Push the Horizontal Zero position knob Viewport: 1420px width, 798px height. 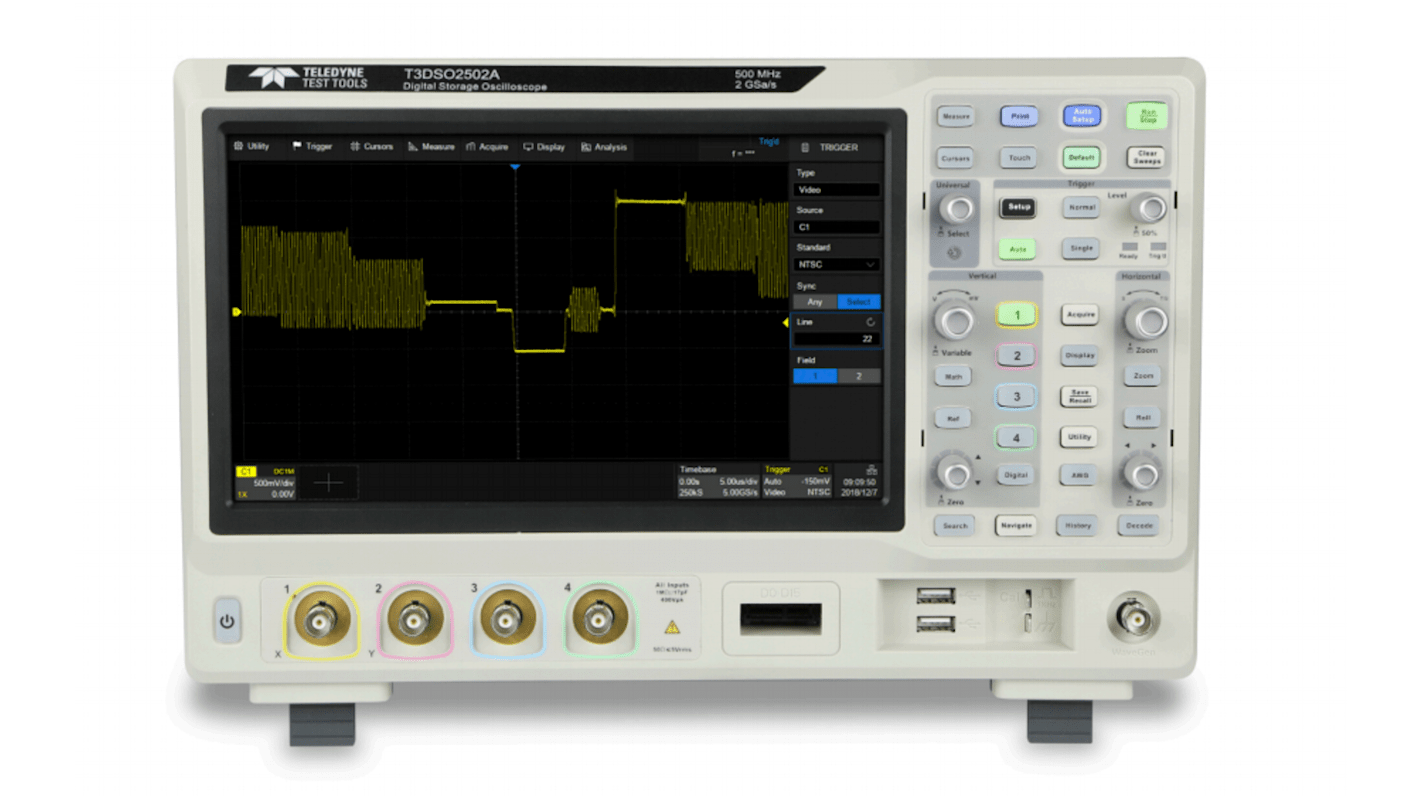(x=1141, y=473)
